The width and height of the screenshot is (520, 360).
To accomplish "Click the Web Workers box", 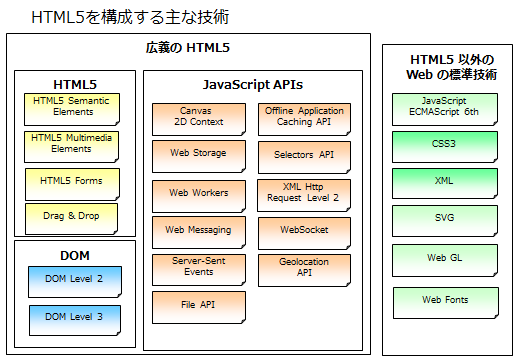I will 199,196.
